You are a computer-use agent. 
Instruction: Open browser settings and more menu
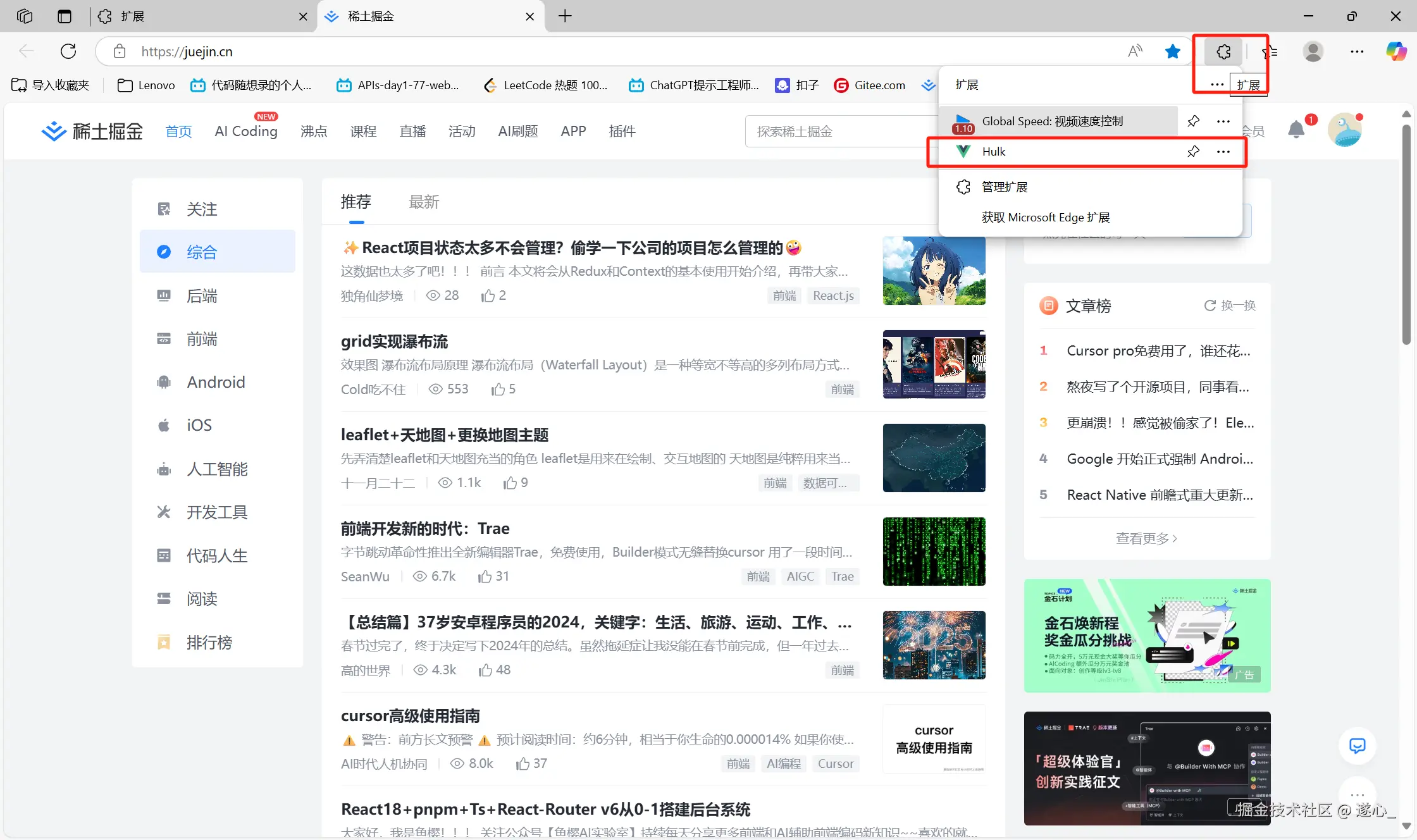coord(1357,51)
